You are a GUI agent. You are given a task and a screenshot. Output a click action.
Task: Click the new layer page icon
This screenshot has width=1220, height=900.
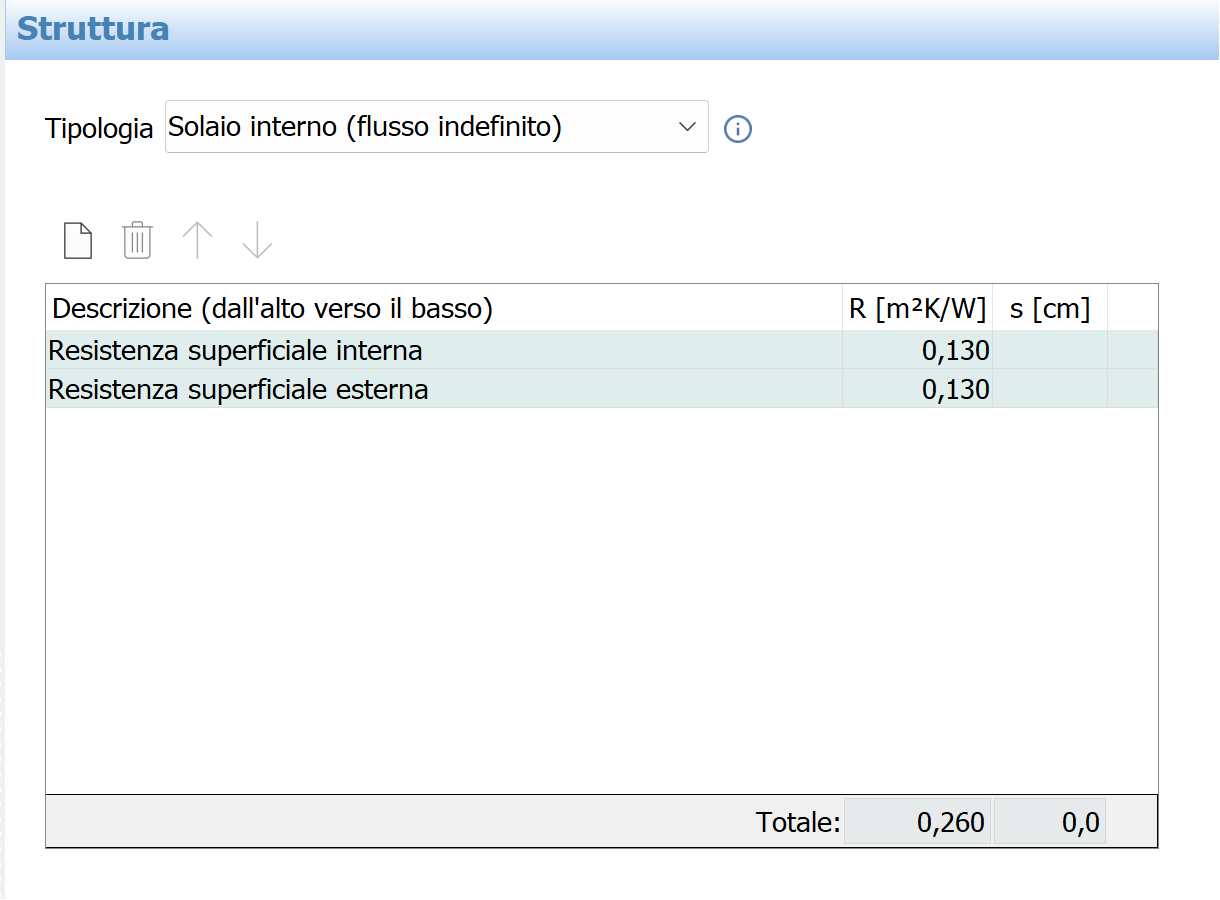pyautogui.click(x=78, y=241)
